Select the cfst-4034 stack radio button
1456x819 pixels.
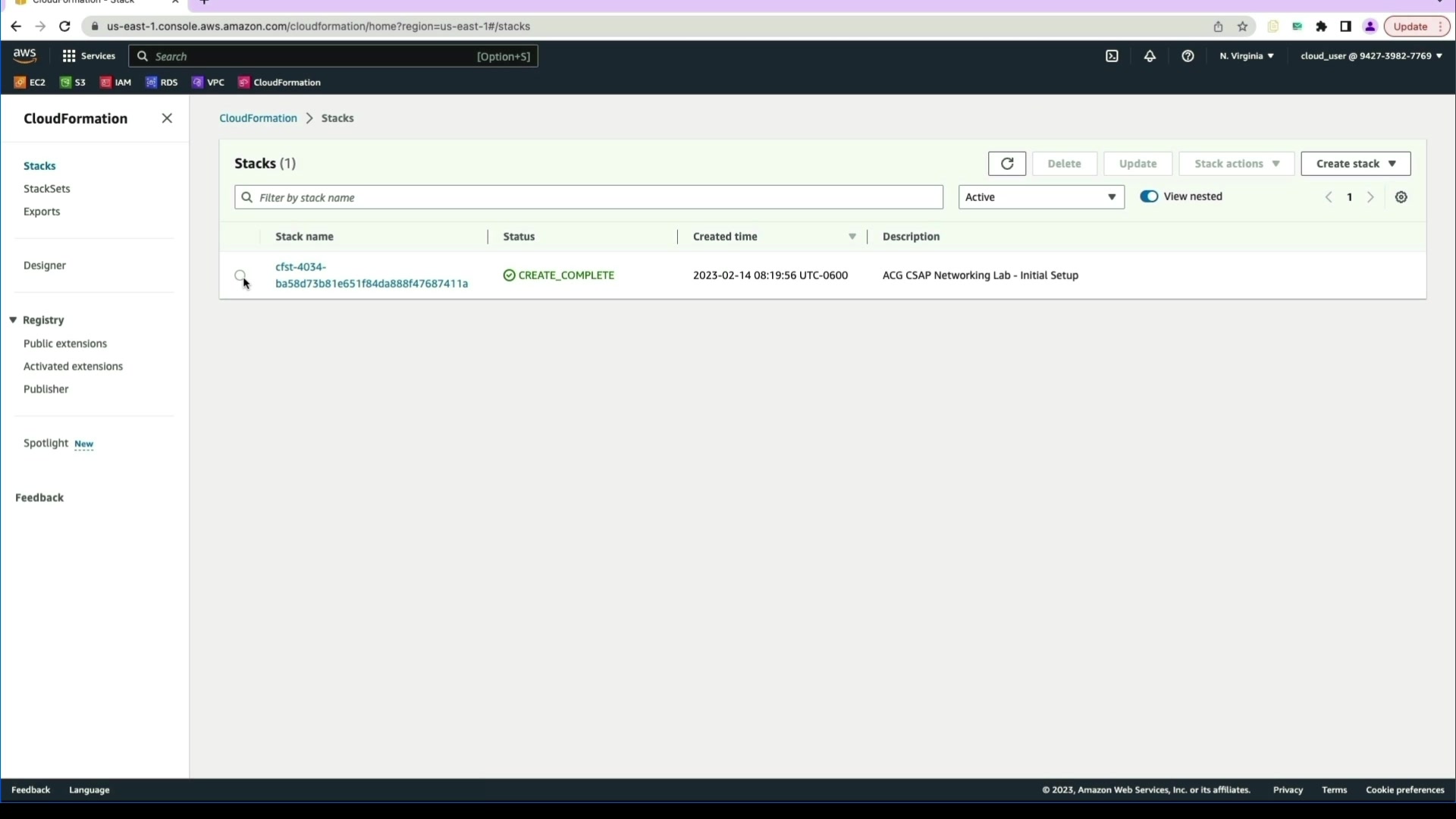(240, 275)
